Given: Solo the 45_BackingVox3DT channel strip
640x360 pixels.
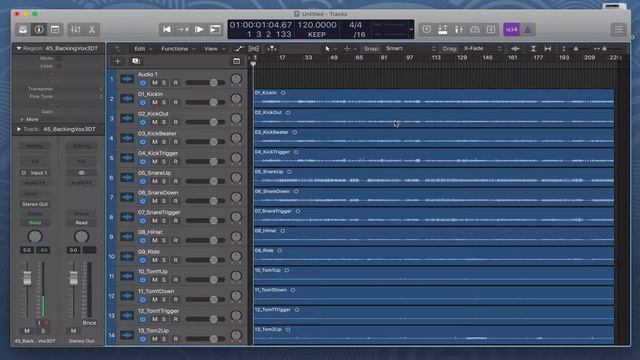Looking at the screenshot, I should point(43,331).
